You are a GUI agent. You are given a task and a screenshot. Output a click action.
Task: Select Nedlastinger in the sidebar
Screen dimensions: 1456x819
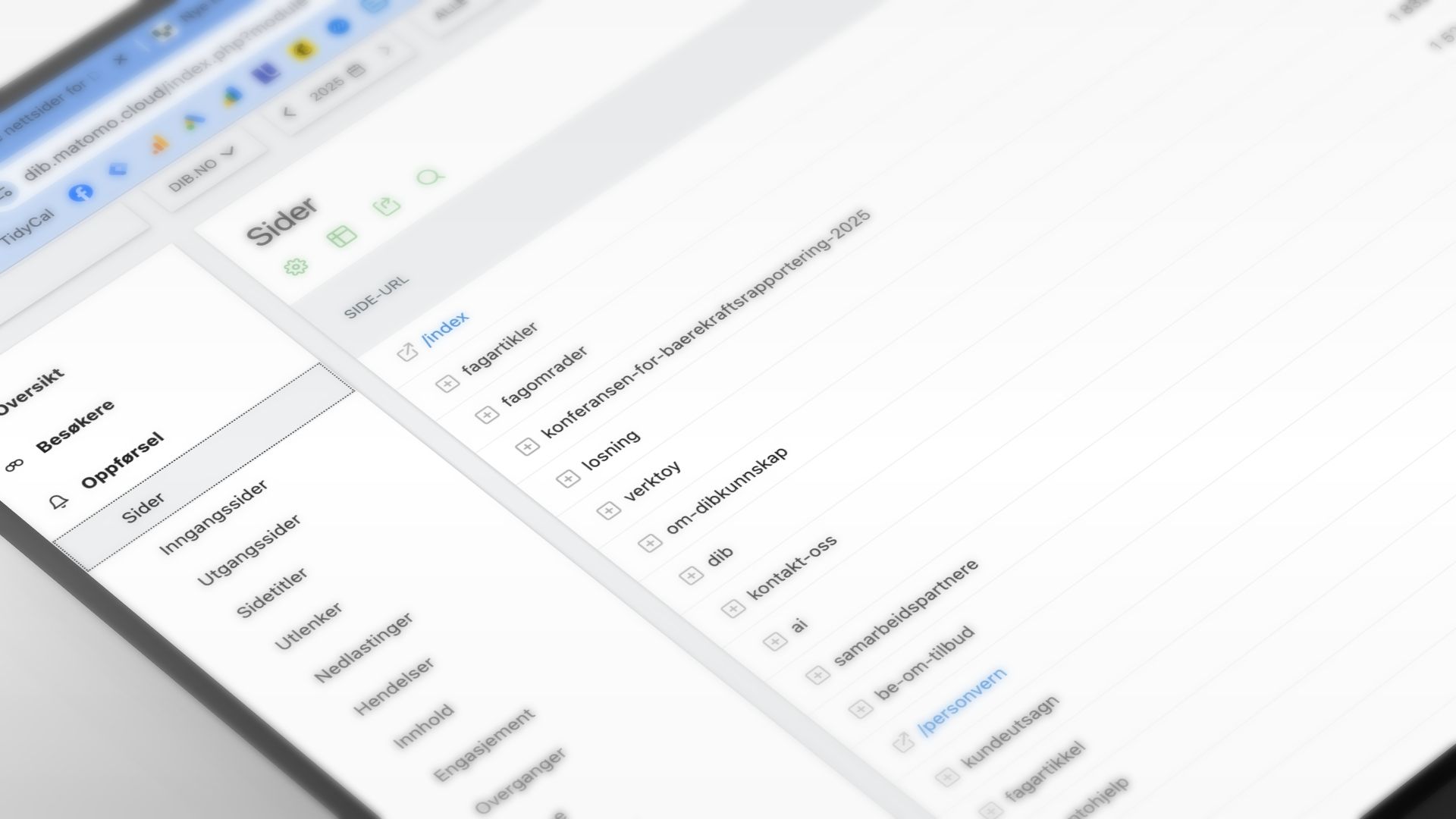[364, 647]
